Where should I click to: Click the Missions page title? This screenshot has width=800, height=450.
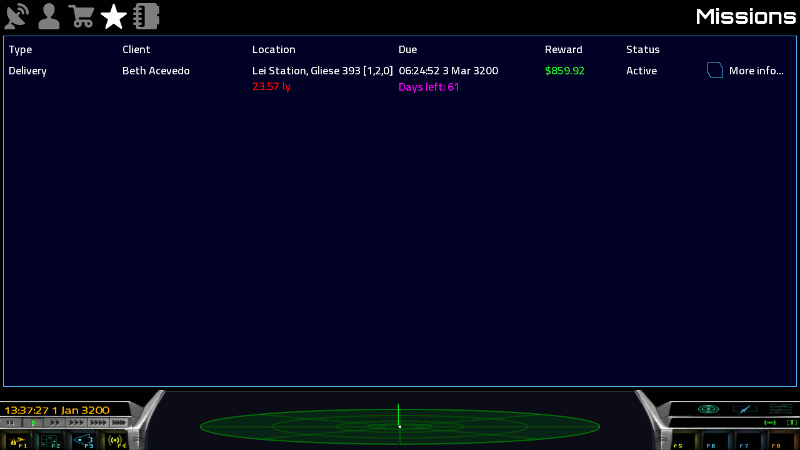point(746,16)
